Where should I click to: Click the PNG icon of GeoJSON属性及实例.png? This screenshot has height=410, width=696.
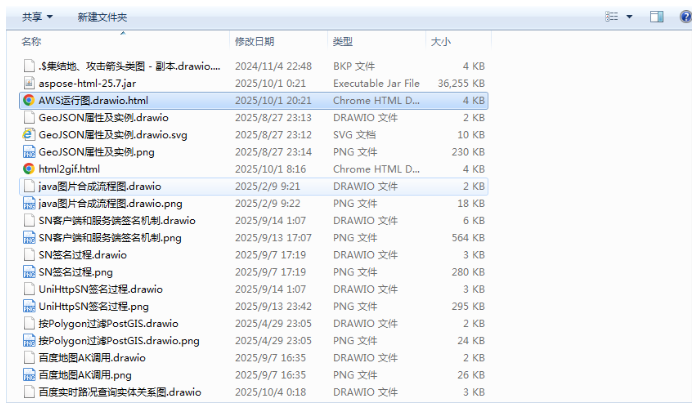[x=29, y=152]
